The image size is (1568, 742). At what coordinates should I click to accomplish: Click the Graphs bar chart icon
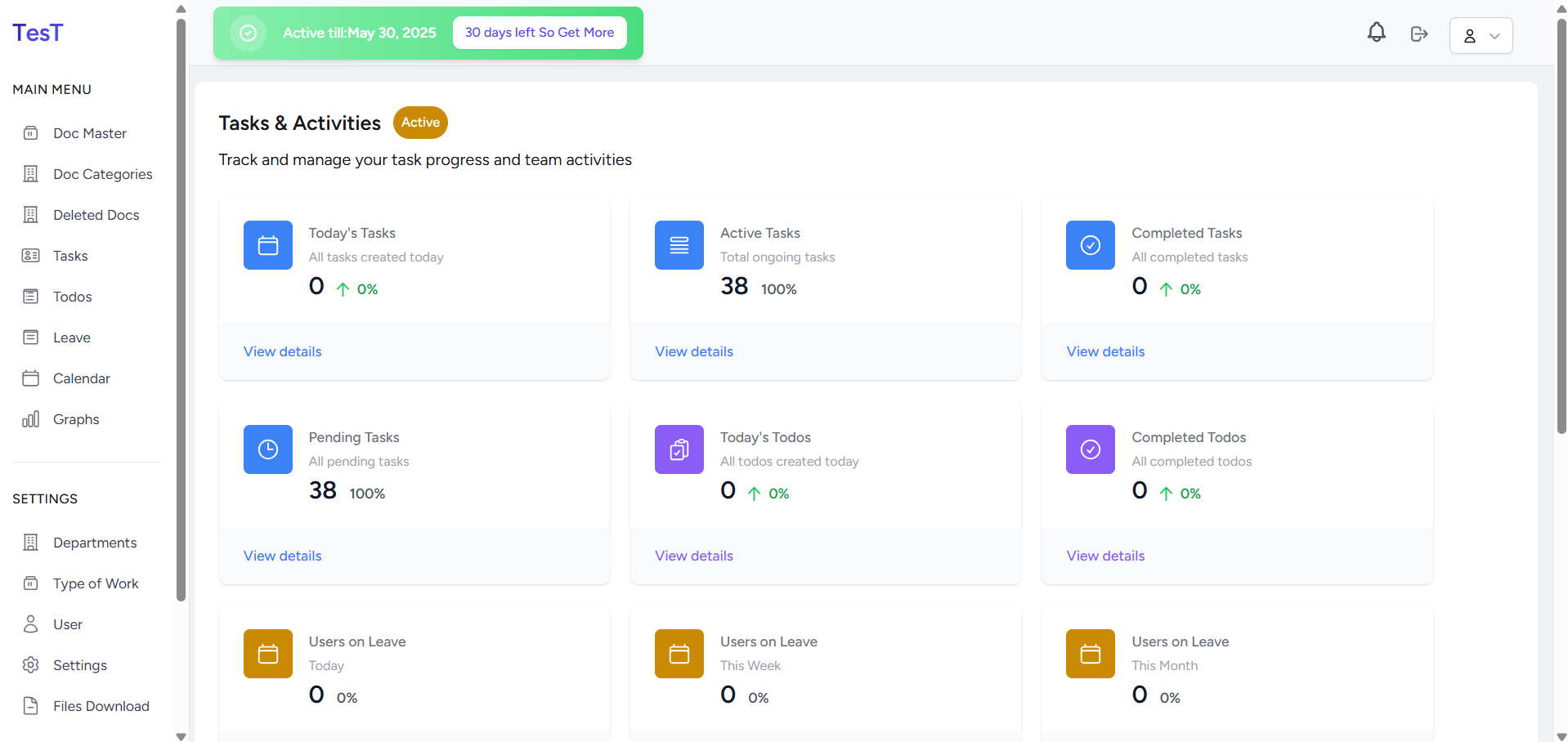pyautogui.click(x=31, y=419)
